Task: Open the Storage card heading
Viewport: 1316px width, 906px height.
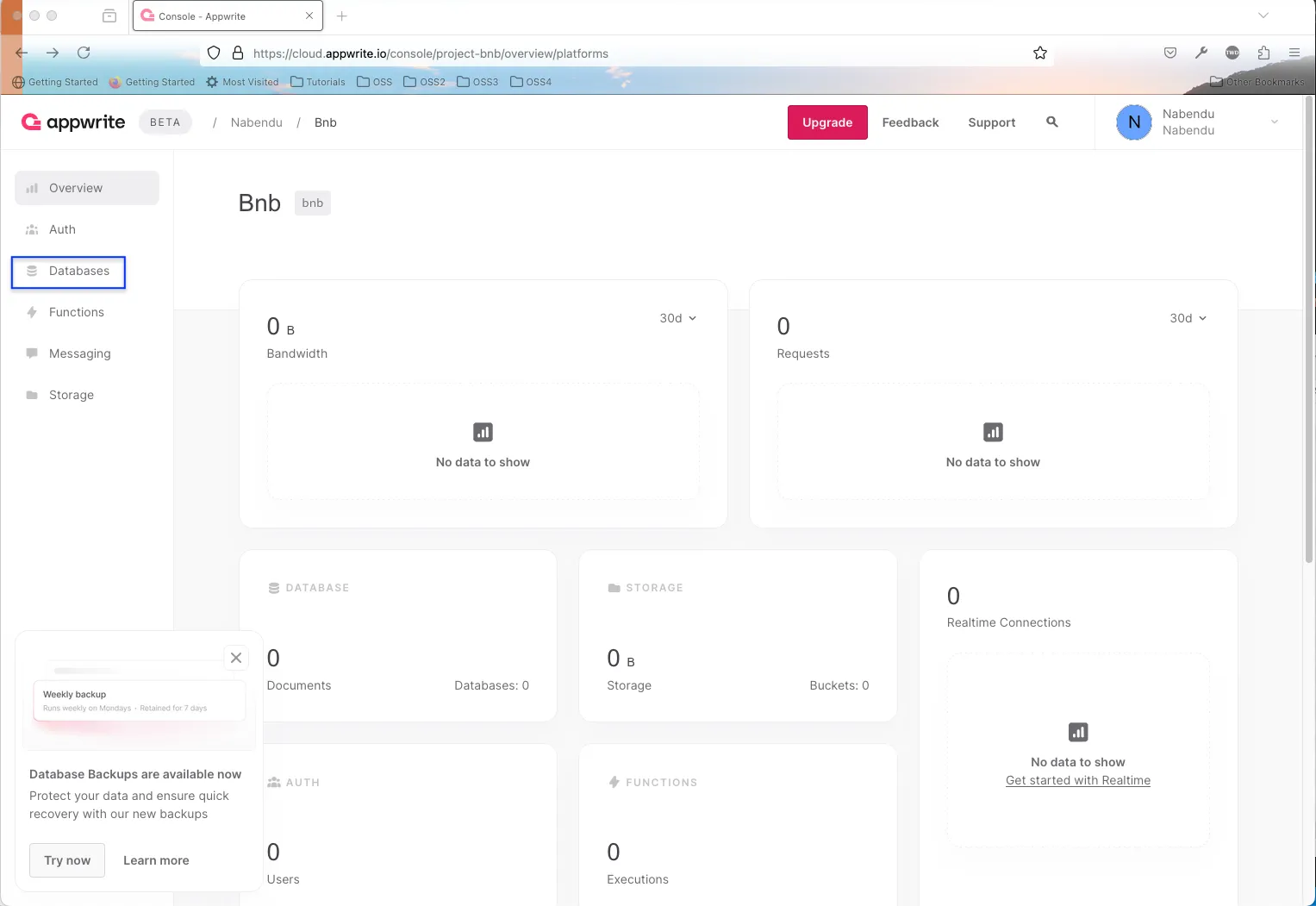Action: [646, 588]
